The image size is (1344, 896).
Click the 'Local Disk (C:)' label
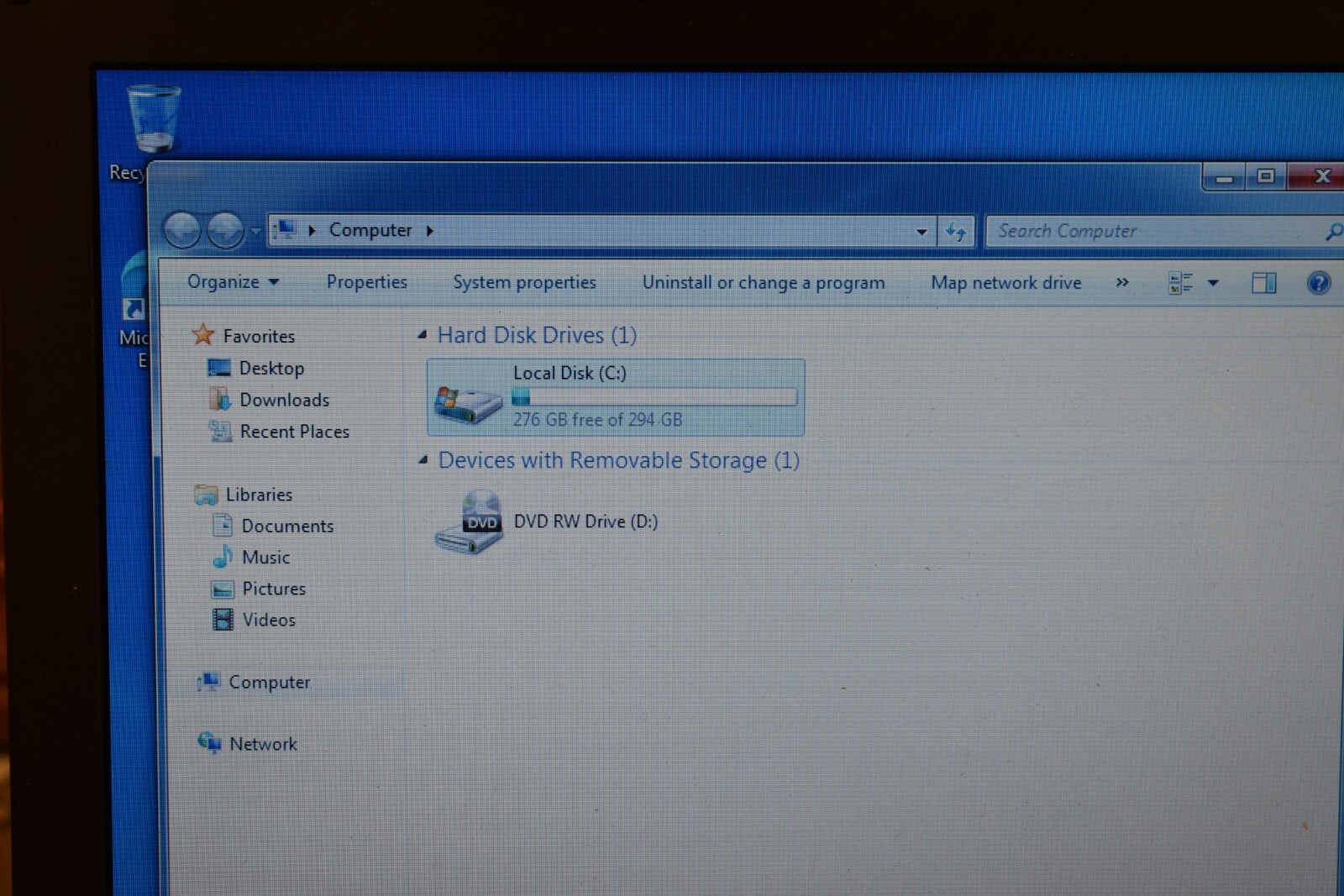tap(570, 373)
